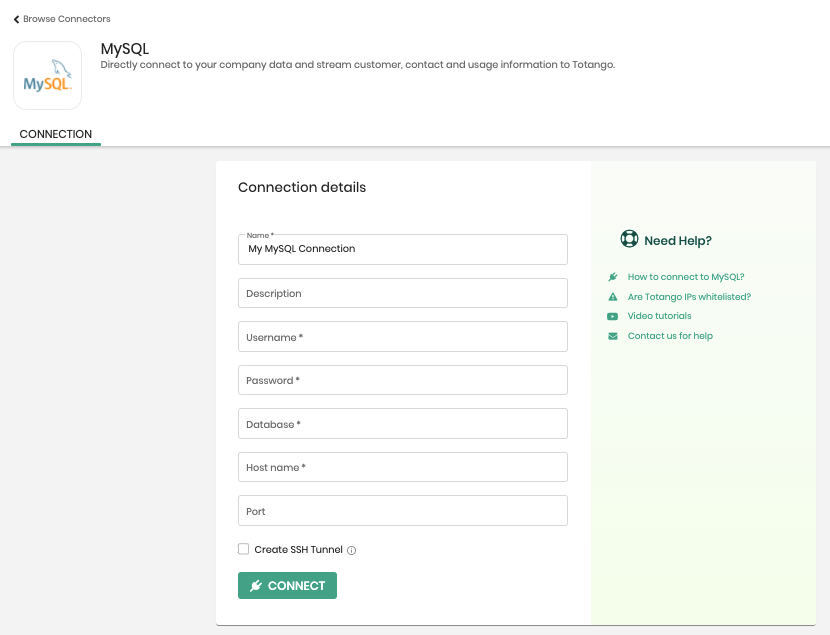This screenshot has width=830, height=635.
Task: Open Are Totango IPs whitelisted link
Action: point(689,297)
